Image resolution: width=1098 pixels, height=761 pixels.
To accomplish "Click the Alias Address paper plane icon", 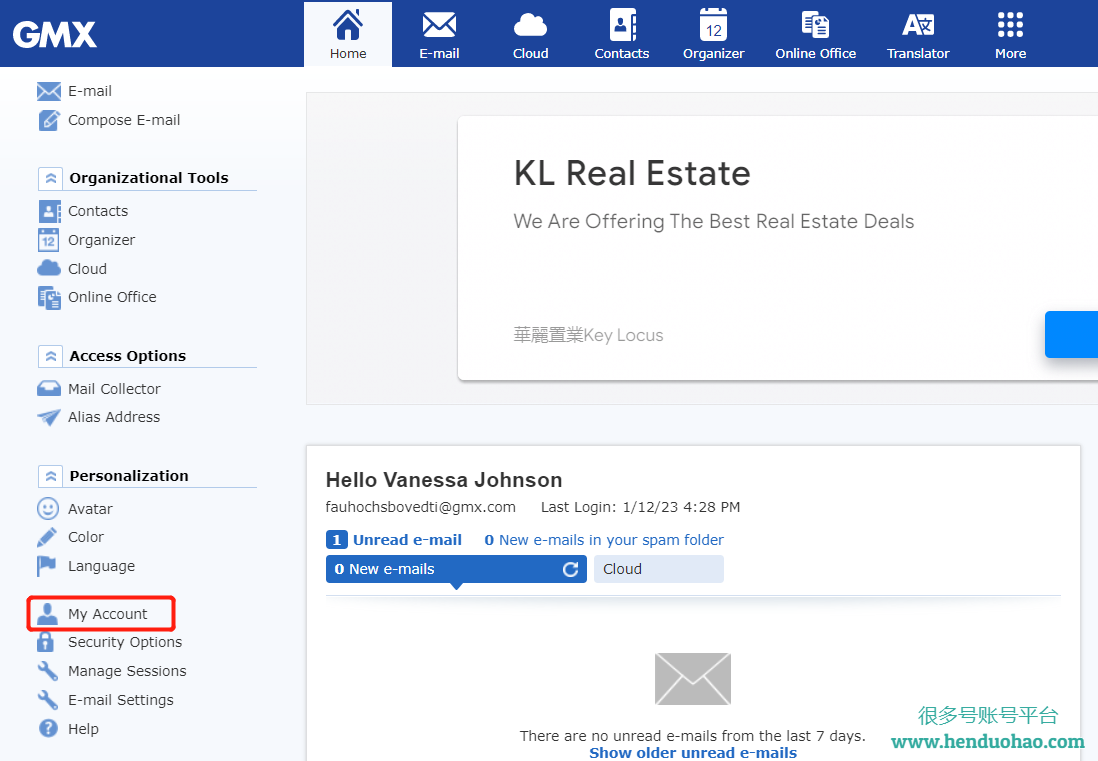I will coord(48,417).
